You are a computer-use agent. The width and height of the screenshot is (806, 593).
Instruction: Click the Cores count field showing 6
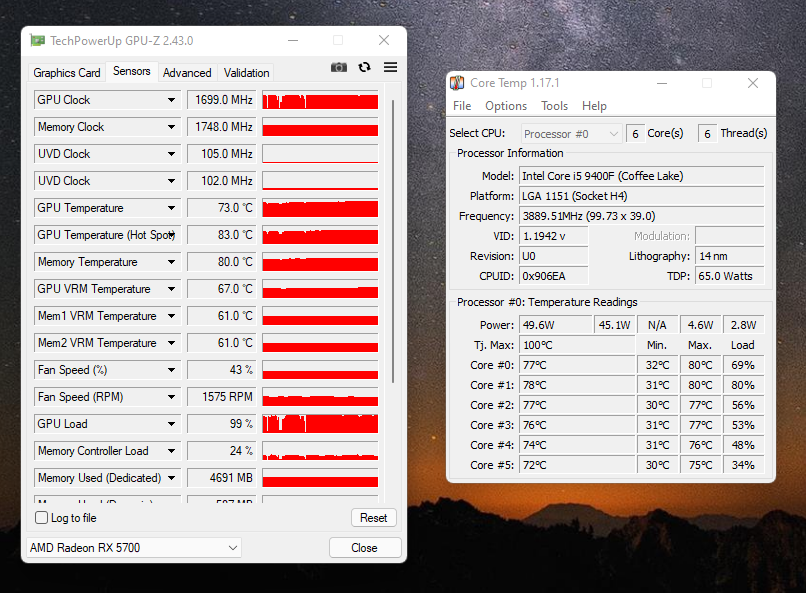635,134
